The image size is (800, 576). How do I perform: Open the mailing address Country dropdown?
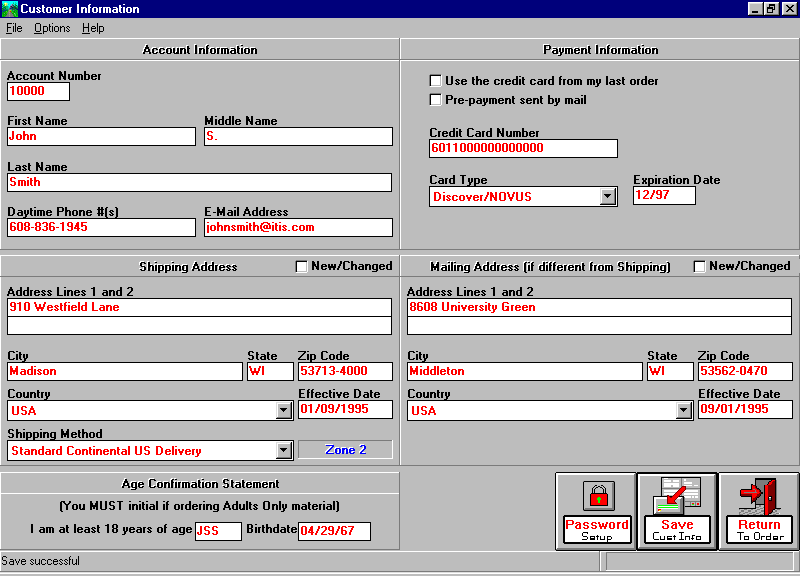click(x=684, y=411)
